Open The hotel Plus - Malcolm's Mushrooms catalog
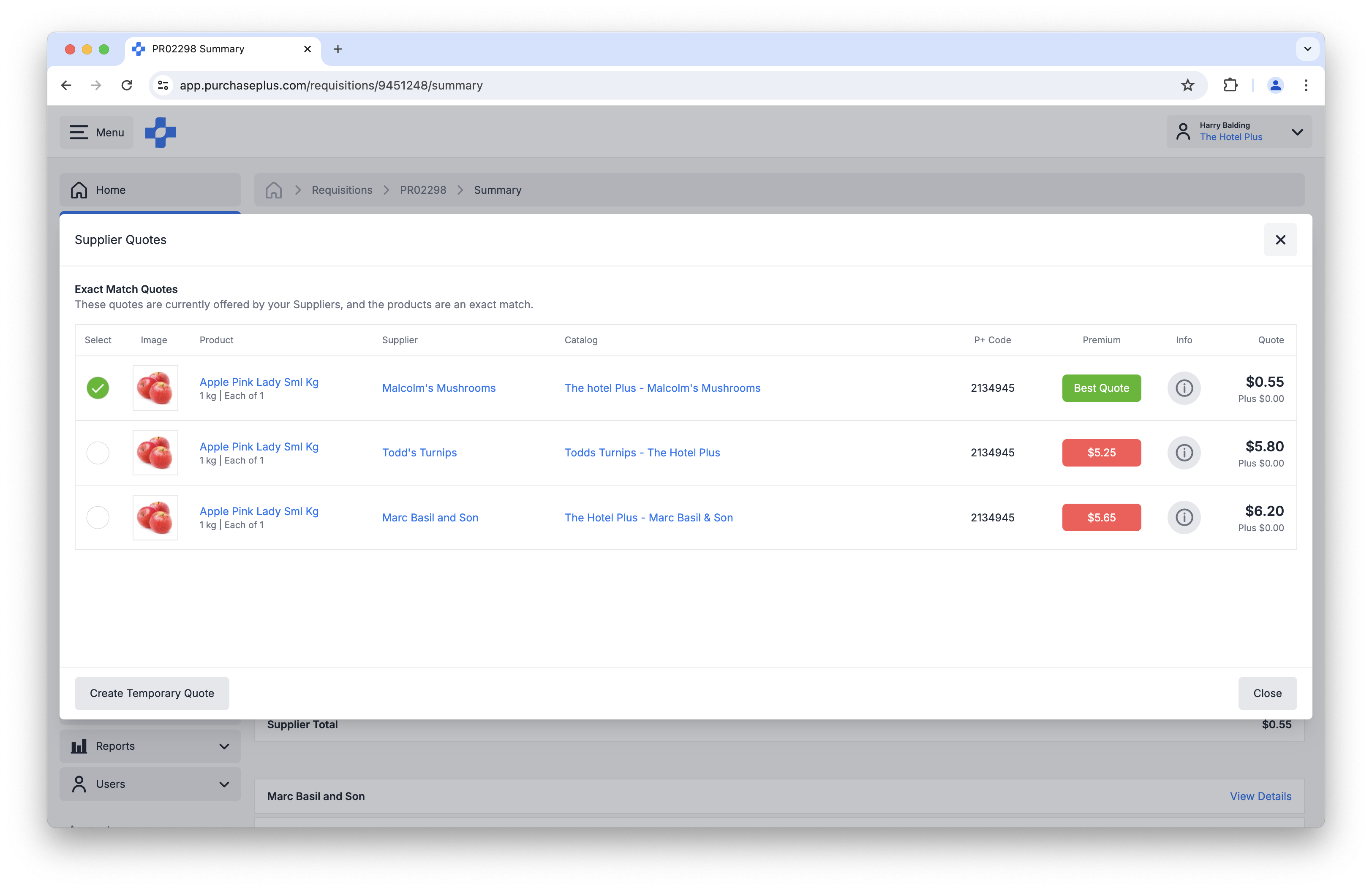Image resolution: width=1372 pixels, height=890 pixels. click(x=662, y=388)
